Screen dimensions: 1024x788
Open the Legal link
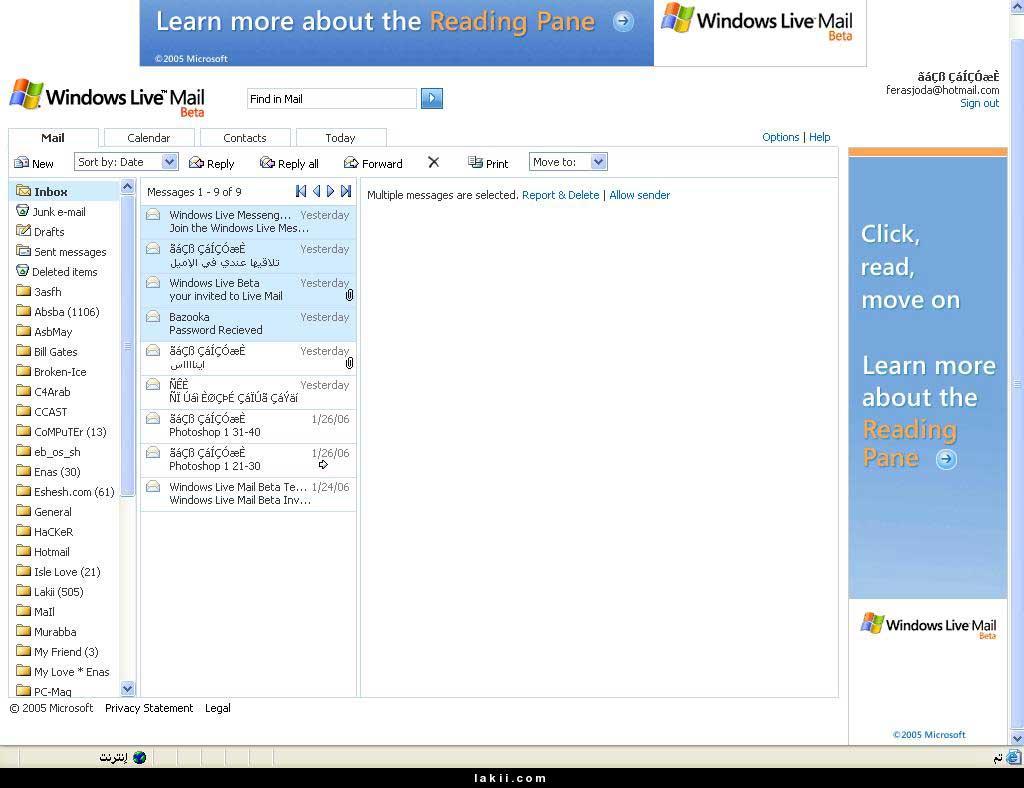click(217, 708)
